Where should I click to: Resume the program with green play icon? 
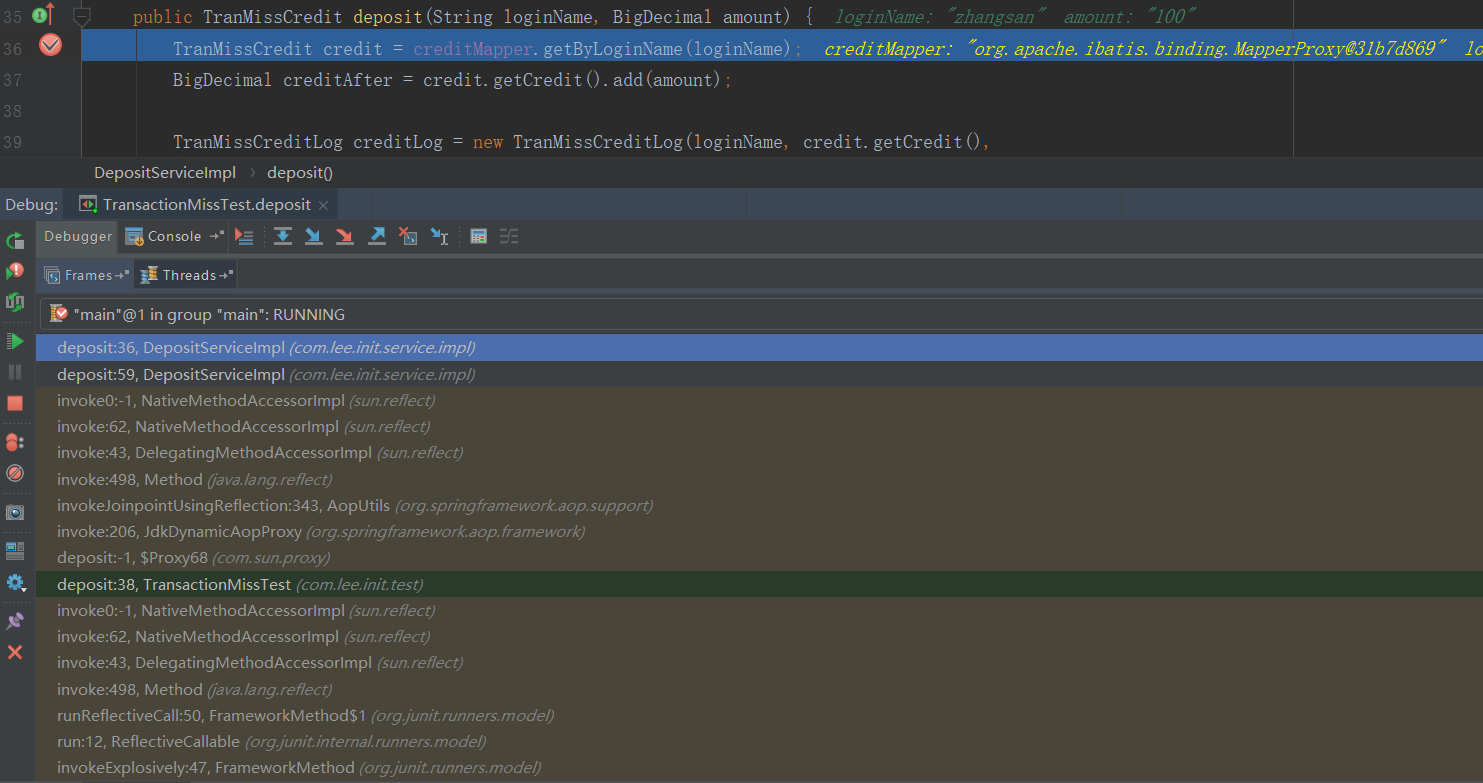pos(15,341)
